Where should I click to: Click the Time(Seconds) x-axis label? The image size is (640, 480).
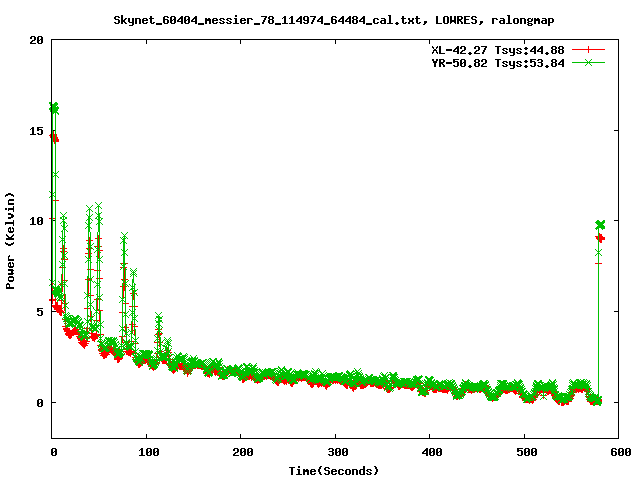click(333, 471)
